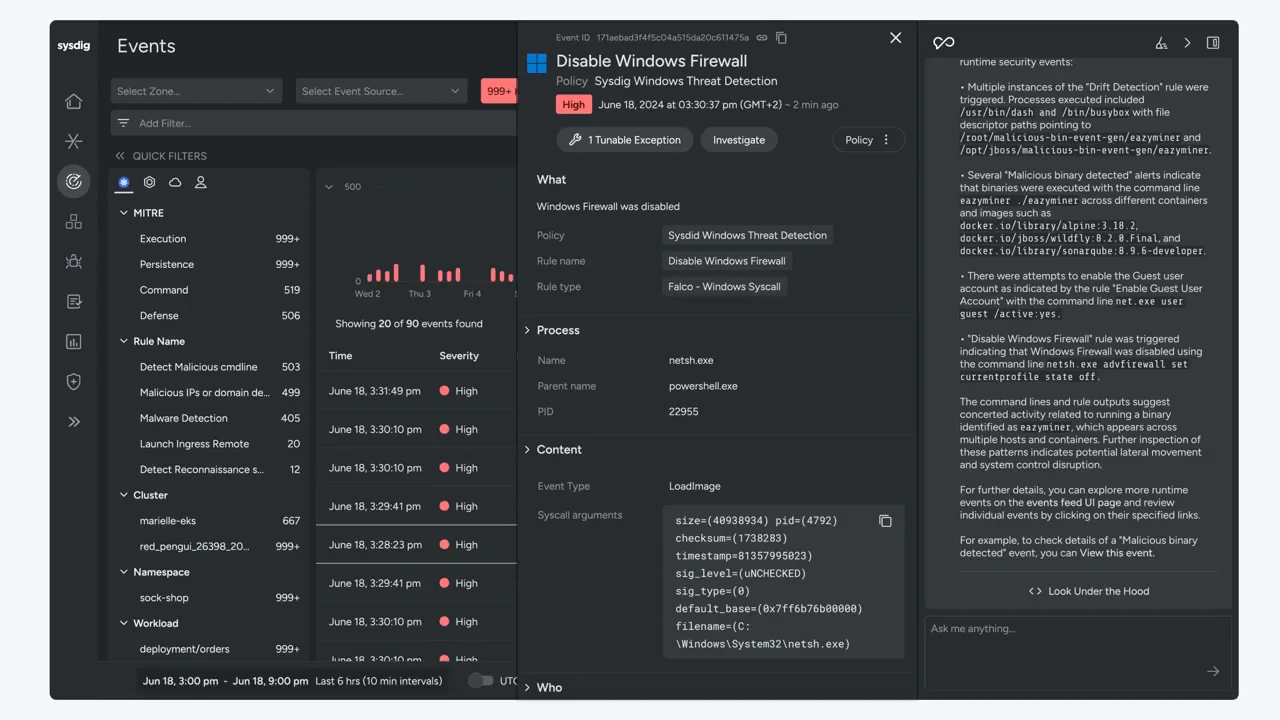Click the Windows logo icon beside event title
Screen dimensions: 1280x720
pos(537,63)
